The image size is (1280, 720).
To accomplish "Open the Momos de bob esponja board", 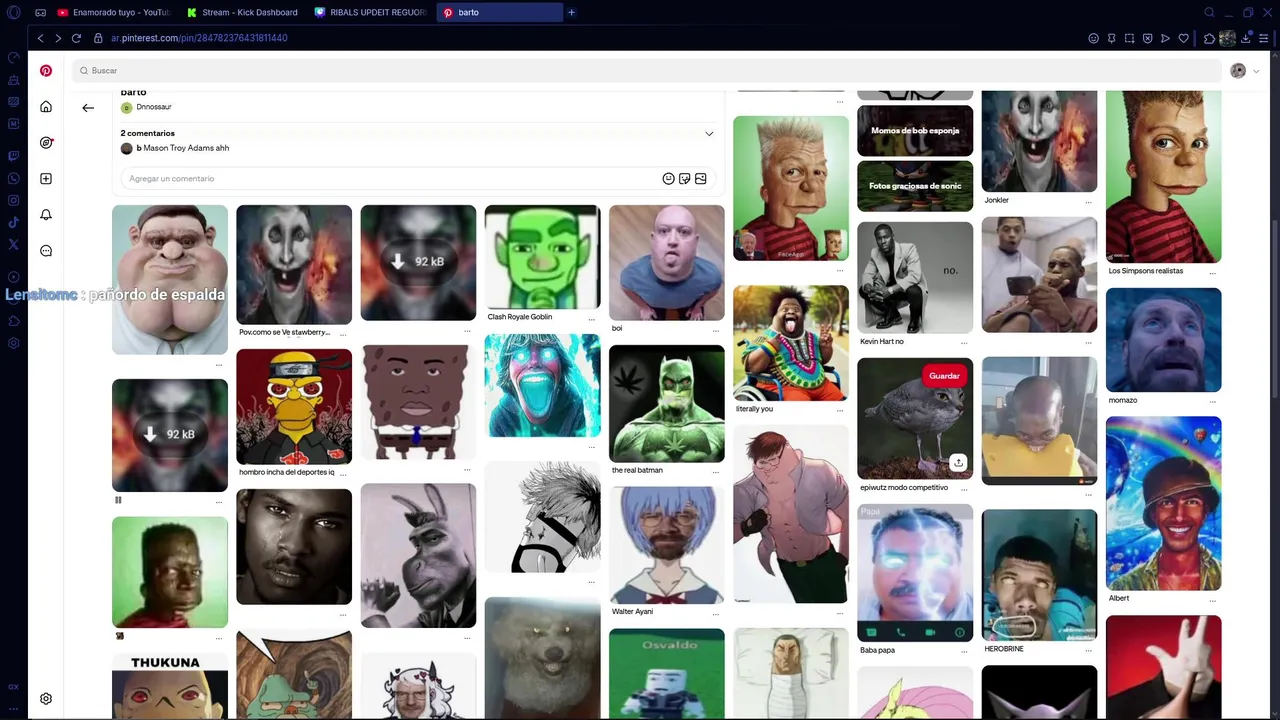I will coord(915,131).
